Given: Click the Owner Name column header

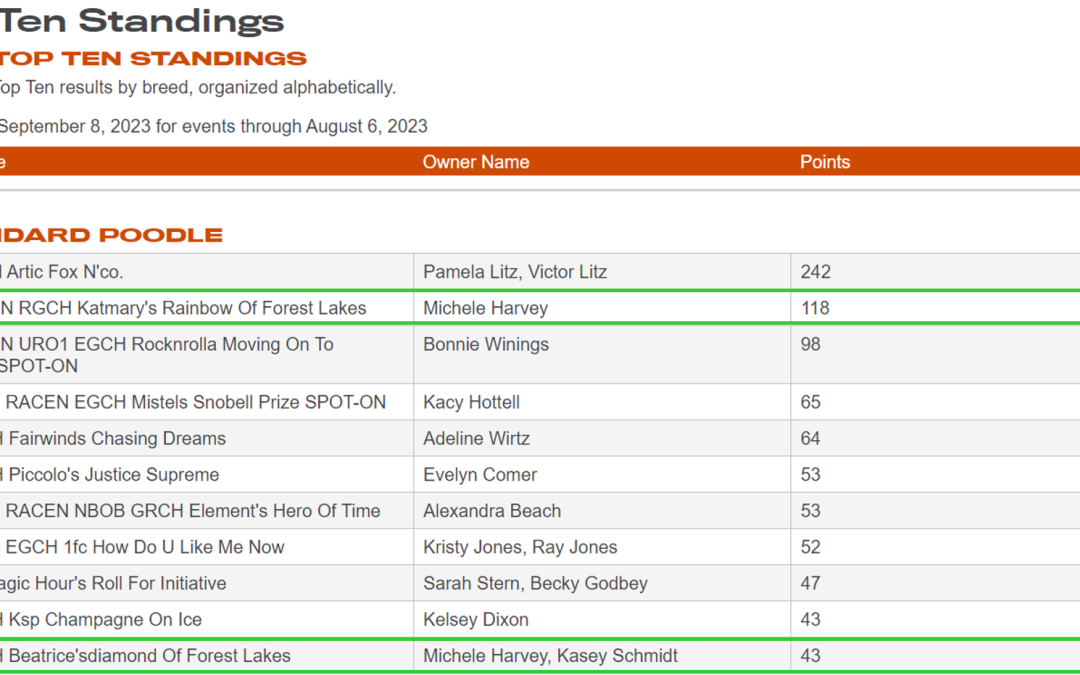Looking at the screenshot, I should [476, 162].
